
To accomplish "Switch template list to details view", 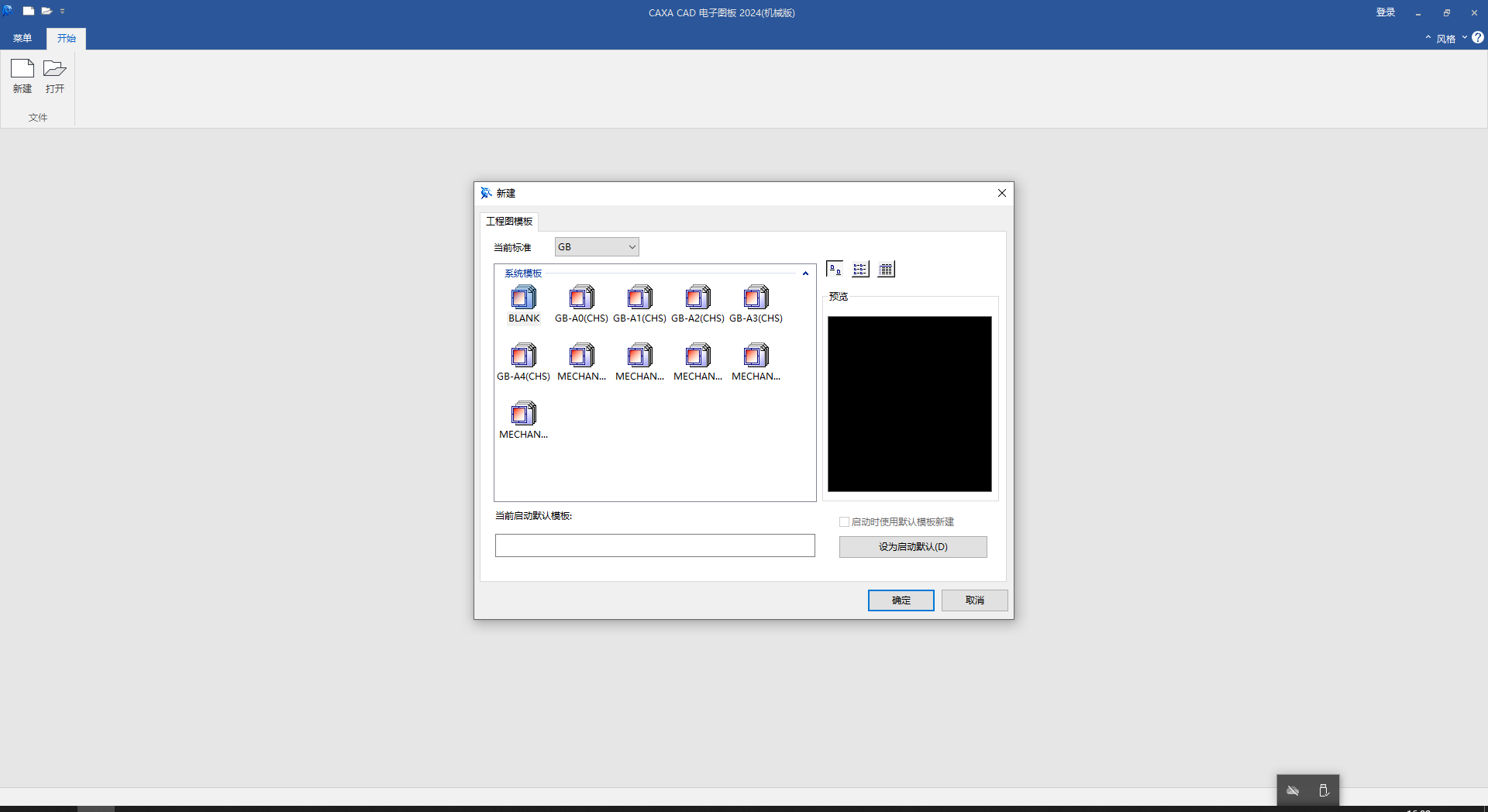I will point(886,270).
